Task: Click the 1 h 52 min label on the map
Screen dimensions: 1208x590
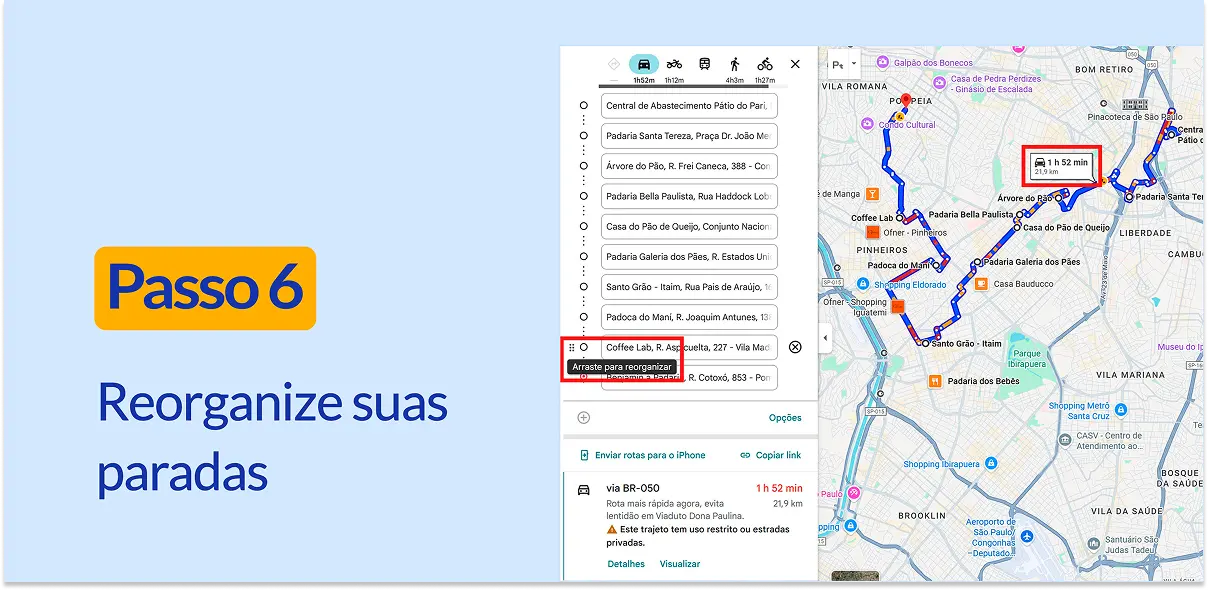Action: (1062, 162)
